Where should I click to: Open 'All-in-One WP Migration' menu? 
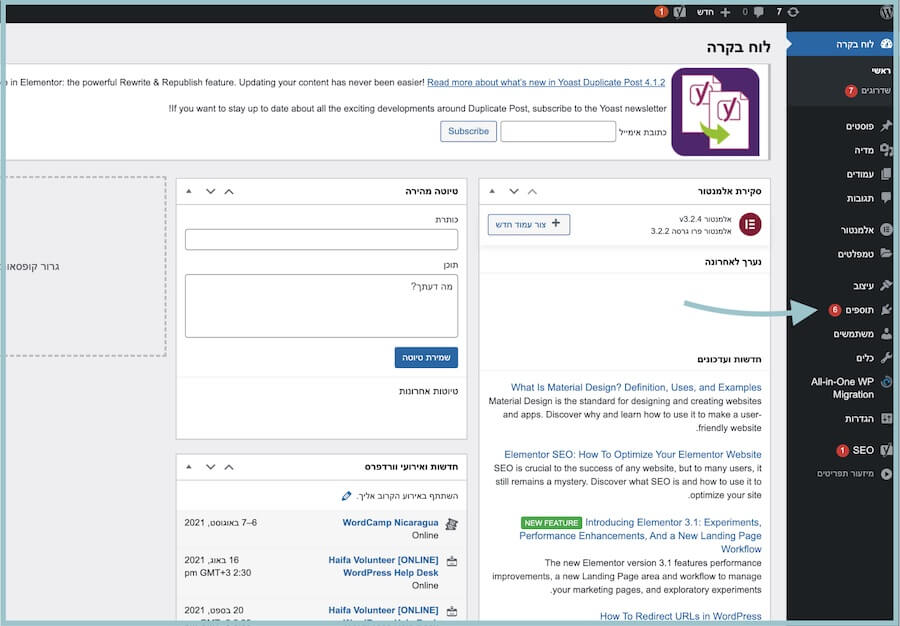[x=843, y=388]
